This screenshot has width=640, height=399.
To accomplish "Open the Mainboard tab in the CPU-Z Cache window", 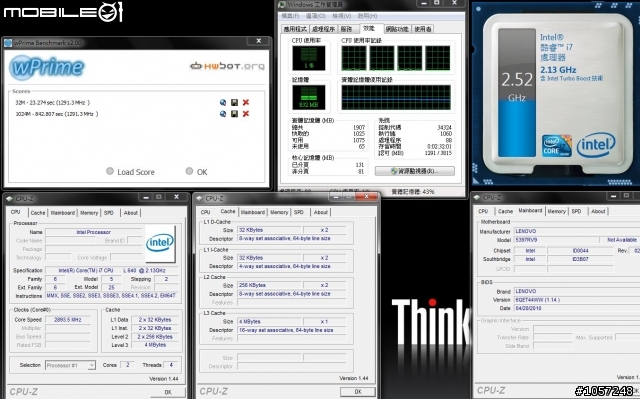I will pos(253,212).
